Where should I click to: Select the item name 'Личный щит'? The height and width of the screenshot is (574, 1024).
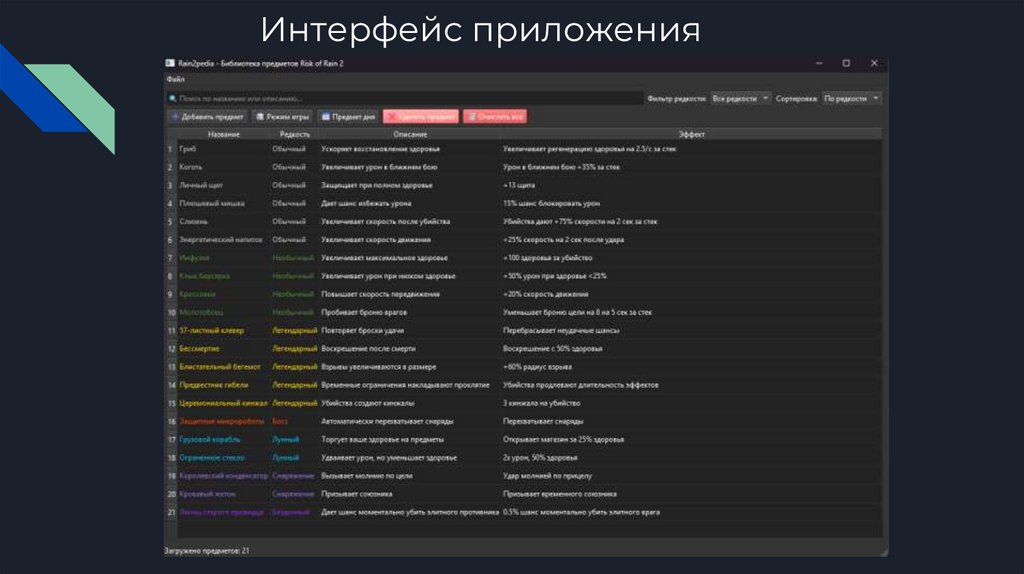(x=201, y=185)
